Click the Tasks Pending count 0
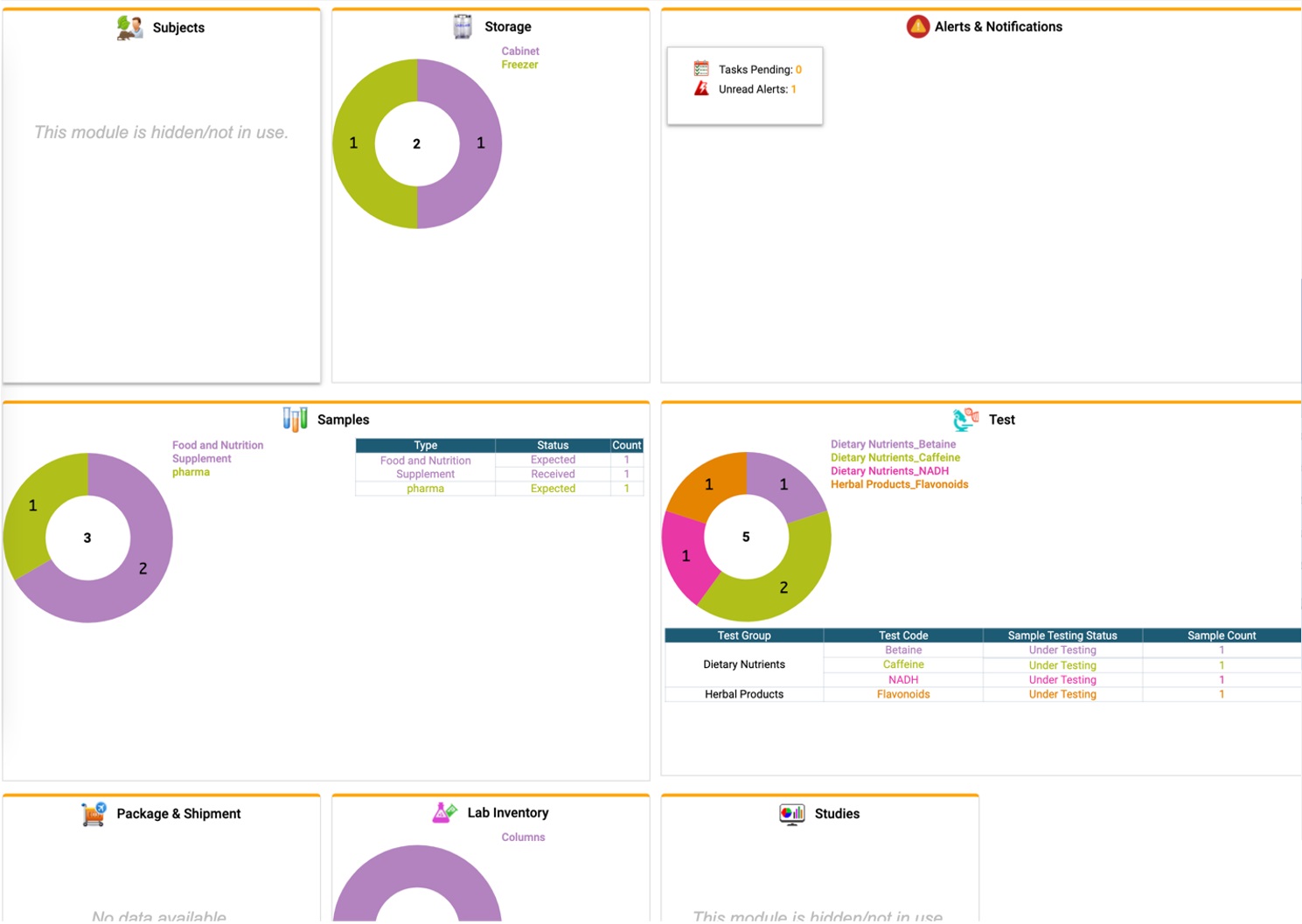 798,70
